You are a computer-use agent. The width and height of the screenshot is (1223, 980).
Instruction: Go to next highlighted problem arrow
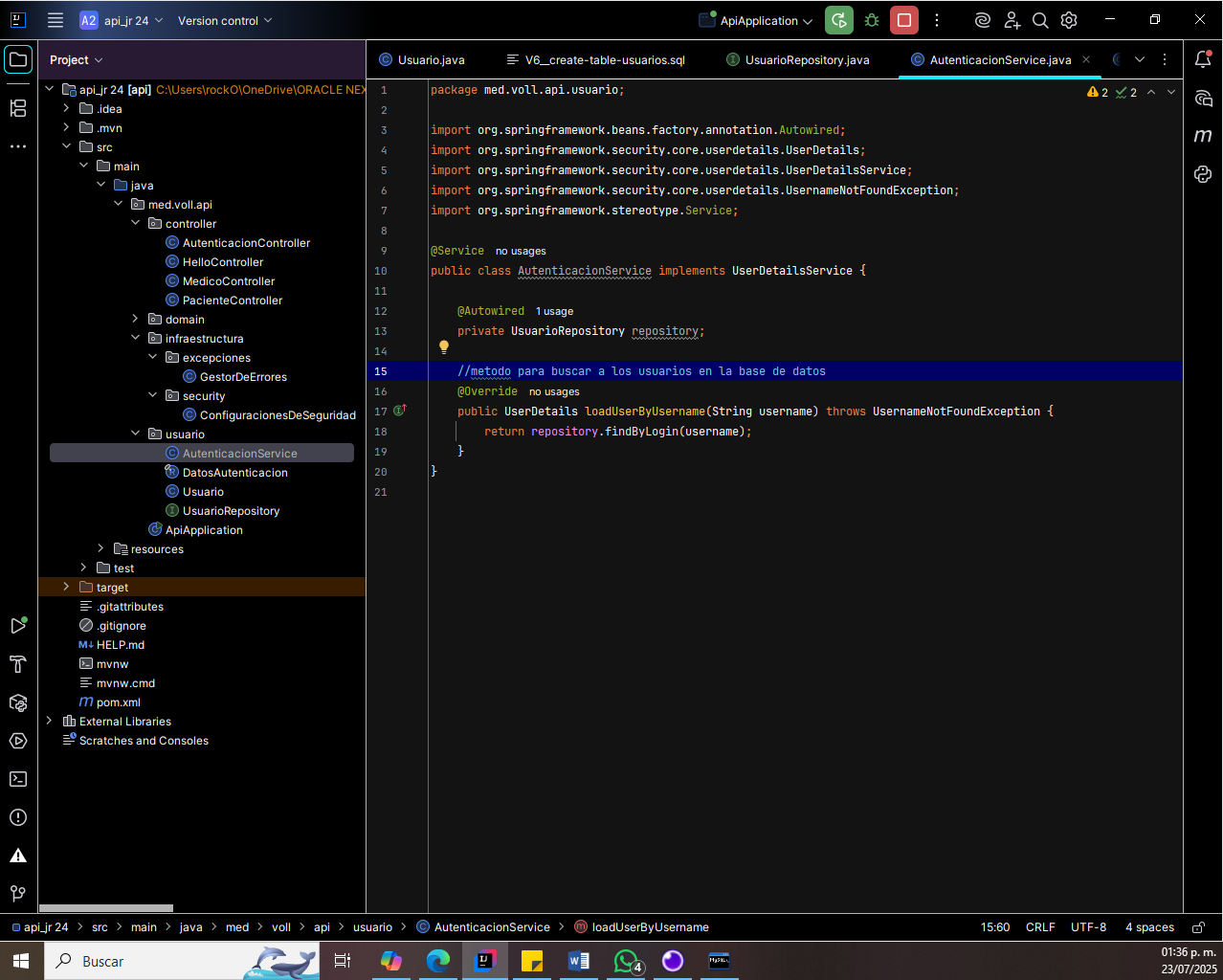click(x=1171, y=92)
